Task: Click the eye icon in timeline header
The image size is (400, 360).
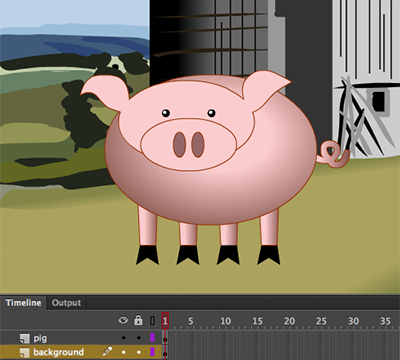Action: [x=123, y=321]
